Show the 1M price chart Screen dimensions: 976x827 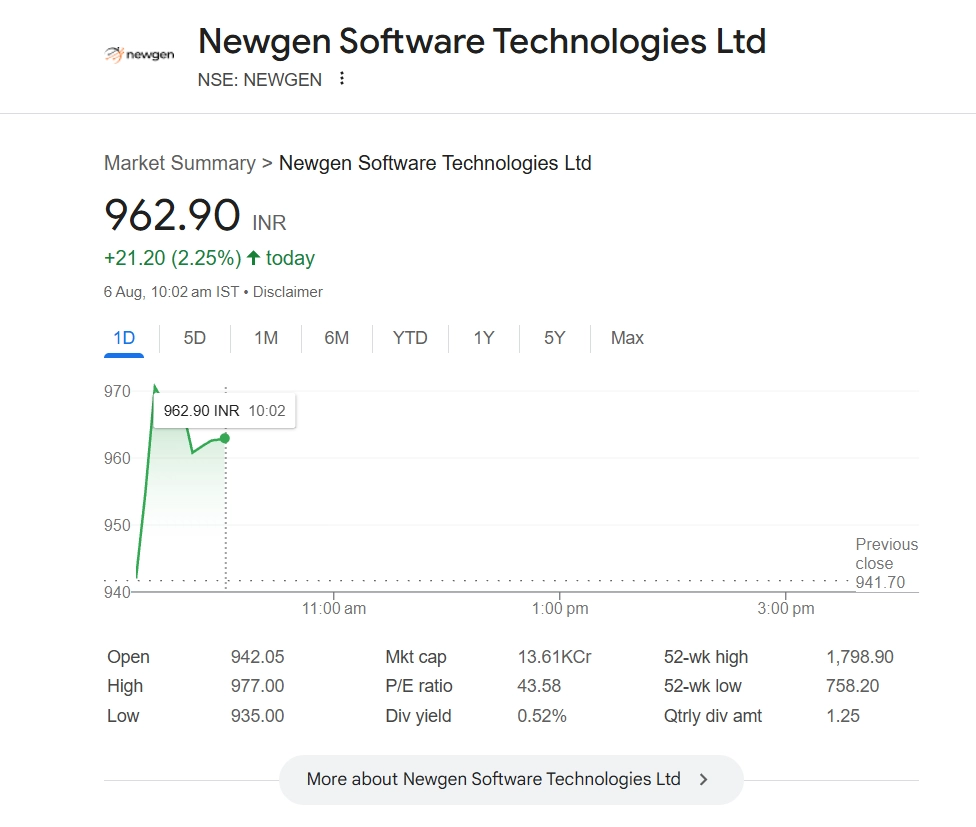(x=266, y=338)
